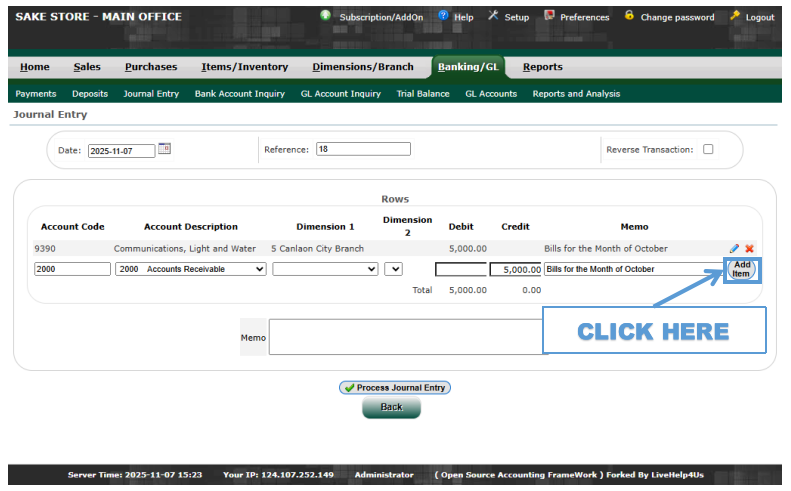Click the Preferences icon in header
791x491 pixels.
point(549,16)
